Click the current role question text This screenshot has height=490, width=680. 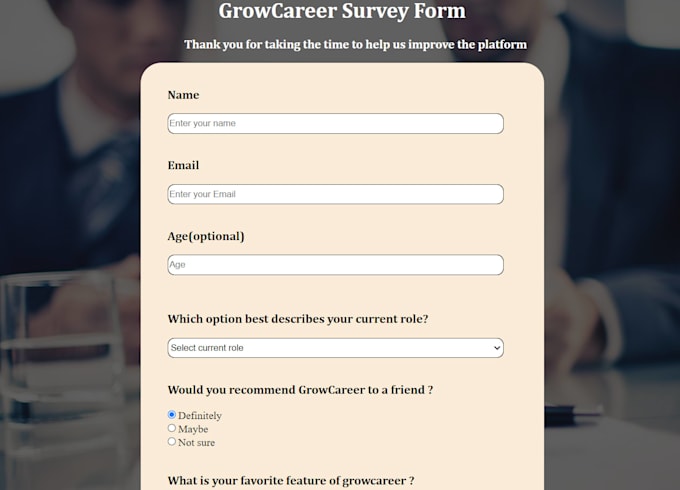[x=297, y=319]
